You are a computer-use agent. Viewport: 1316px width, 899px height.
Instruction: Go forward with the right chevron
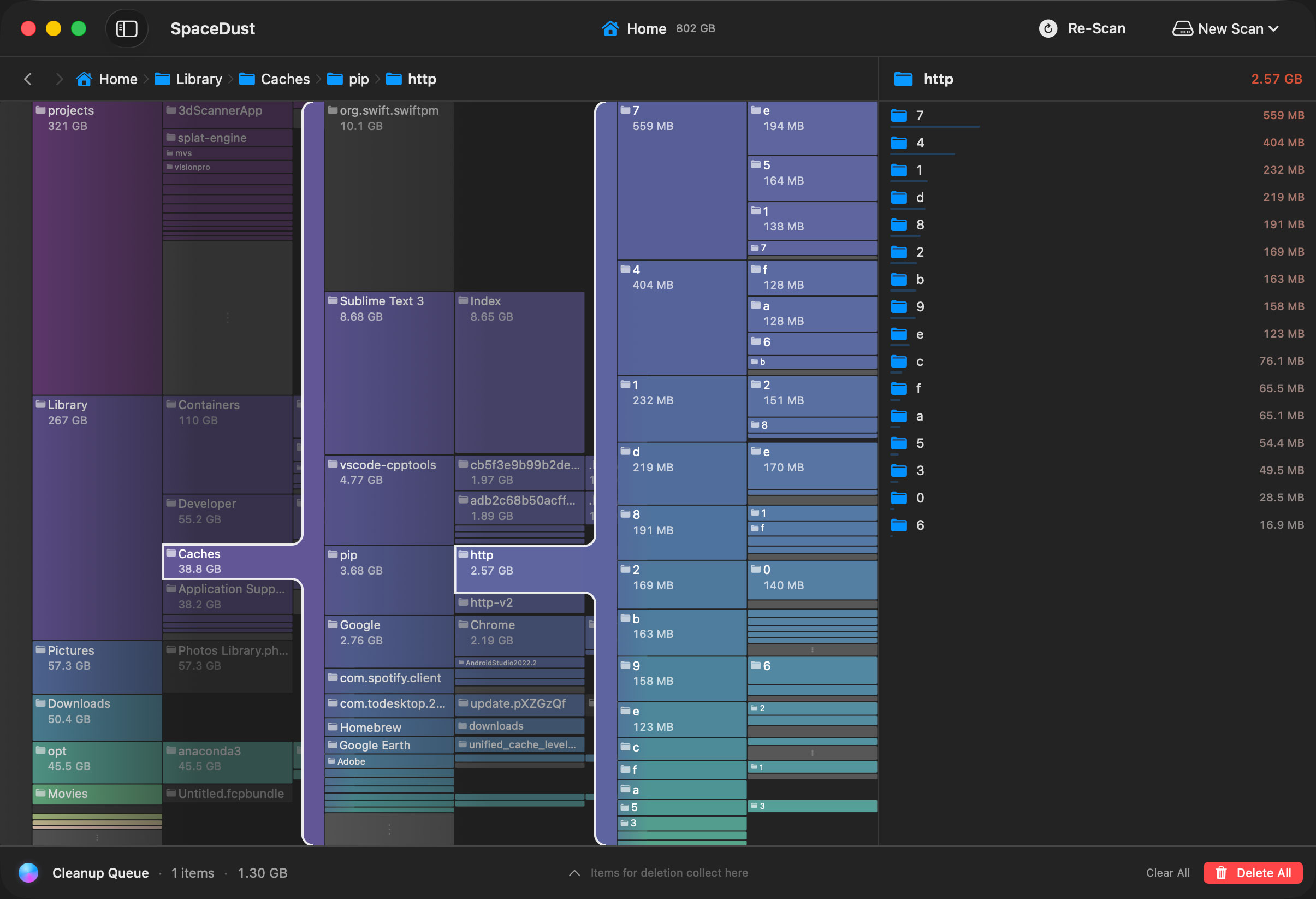click(58, 79)
